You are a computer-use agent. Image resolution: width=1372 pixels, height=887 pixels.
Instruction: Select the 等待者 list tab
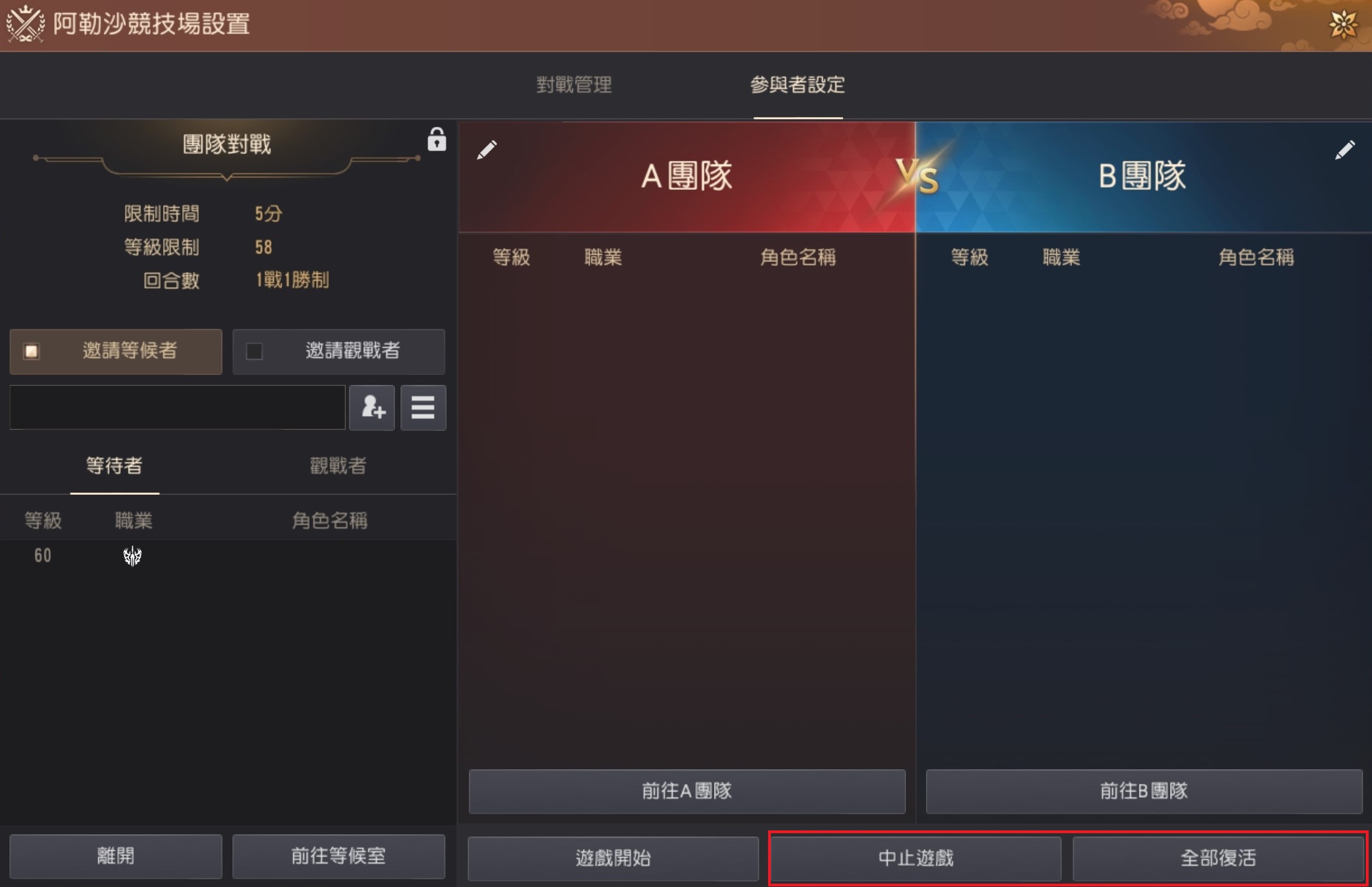(x=114, y=466)
